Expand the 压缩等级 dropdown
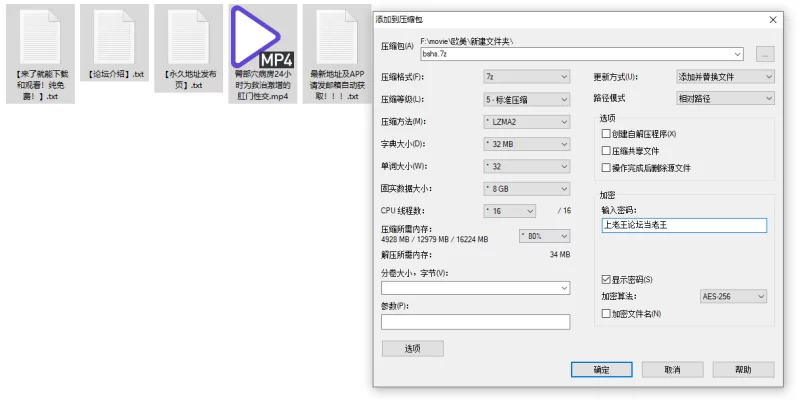 tap(527, 99)
